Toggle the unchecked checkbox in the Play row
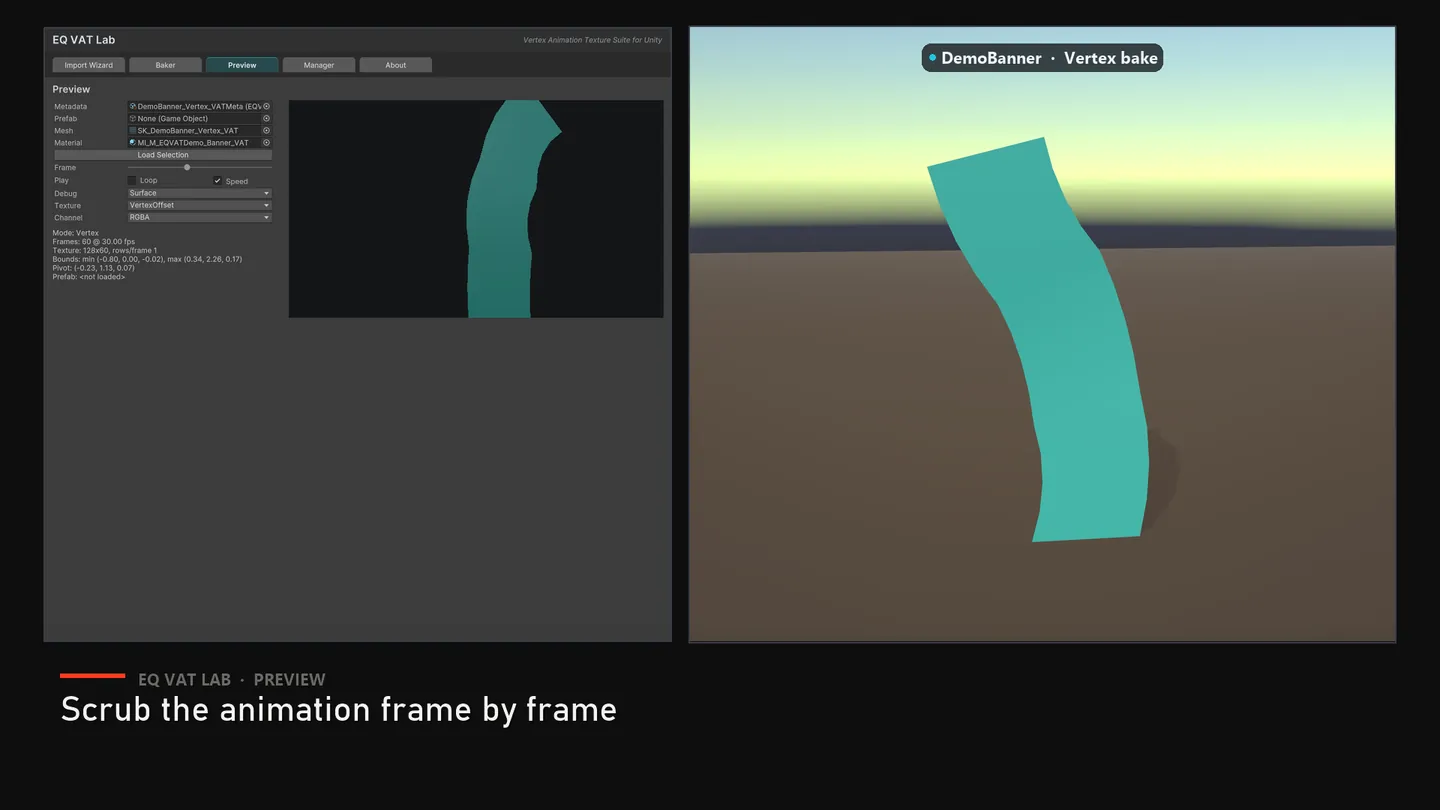This screenshot has width=1440, height=810. [132, 180]
